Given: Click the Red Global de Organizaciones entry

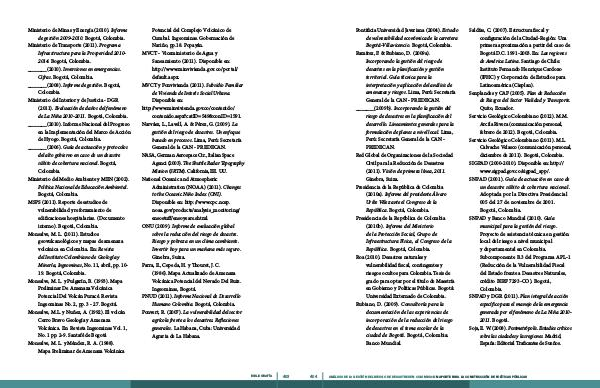Looking at the screenshot, I should tap(404, 167).
